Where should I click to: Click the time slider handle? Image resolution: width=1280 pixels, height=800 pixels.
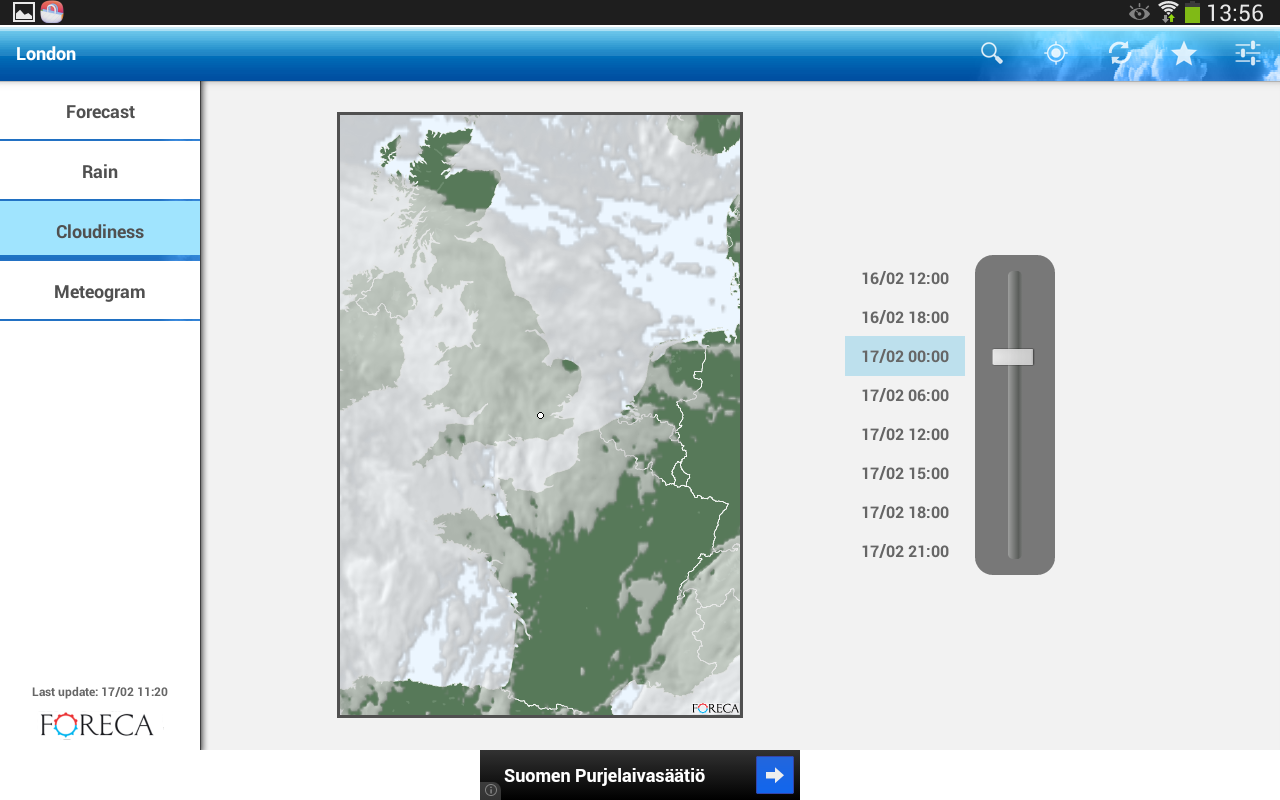pyautogui.click(x=1013, y=357)
